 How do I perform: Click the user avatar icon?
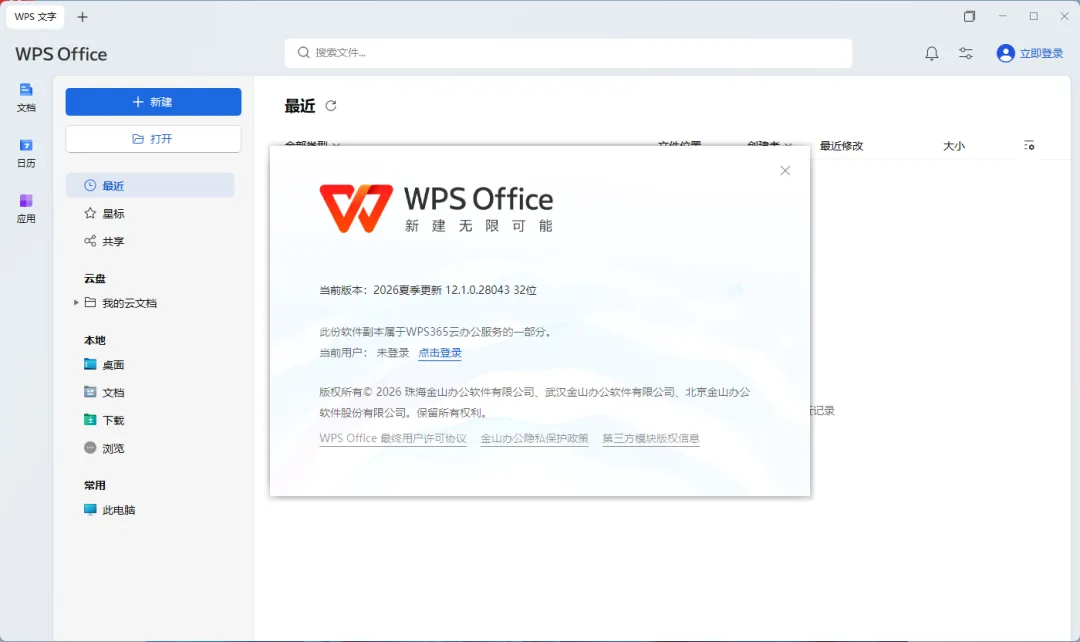pos(1006,53)
